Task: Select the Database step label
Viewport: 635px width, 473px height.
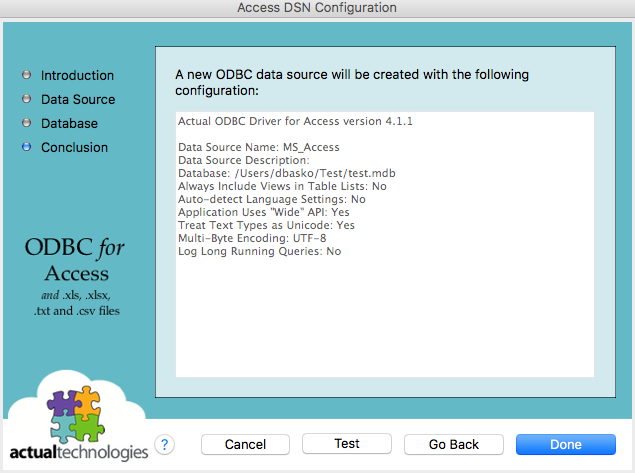Action: pyautogui.click(x=69, y=124)
